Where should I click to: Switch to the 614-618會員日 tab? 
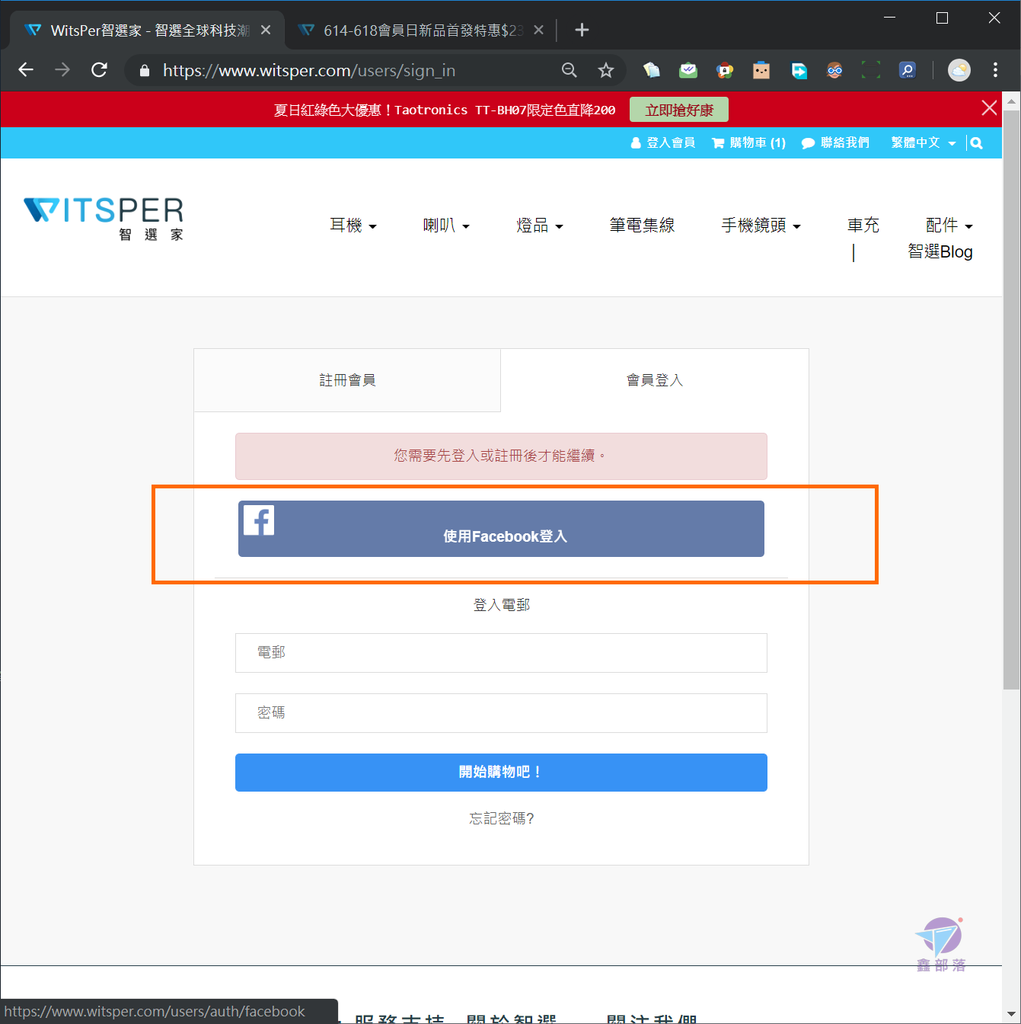(416, 30)
